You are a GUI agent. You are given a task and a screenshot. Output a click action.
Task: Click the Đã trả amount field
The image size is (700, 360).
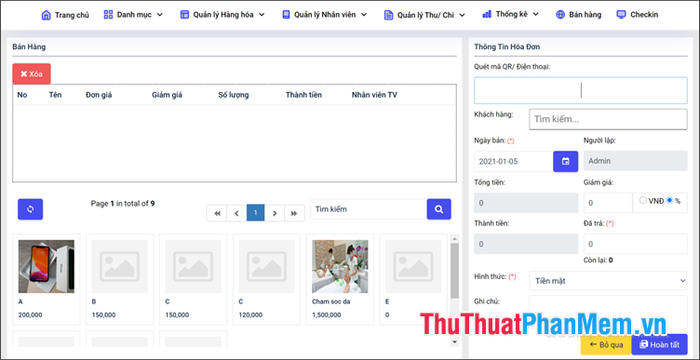(636, 244)
